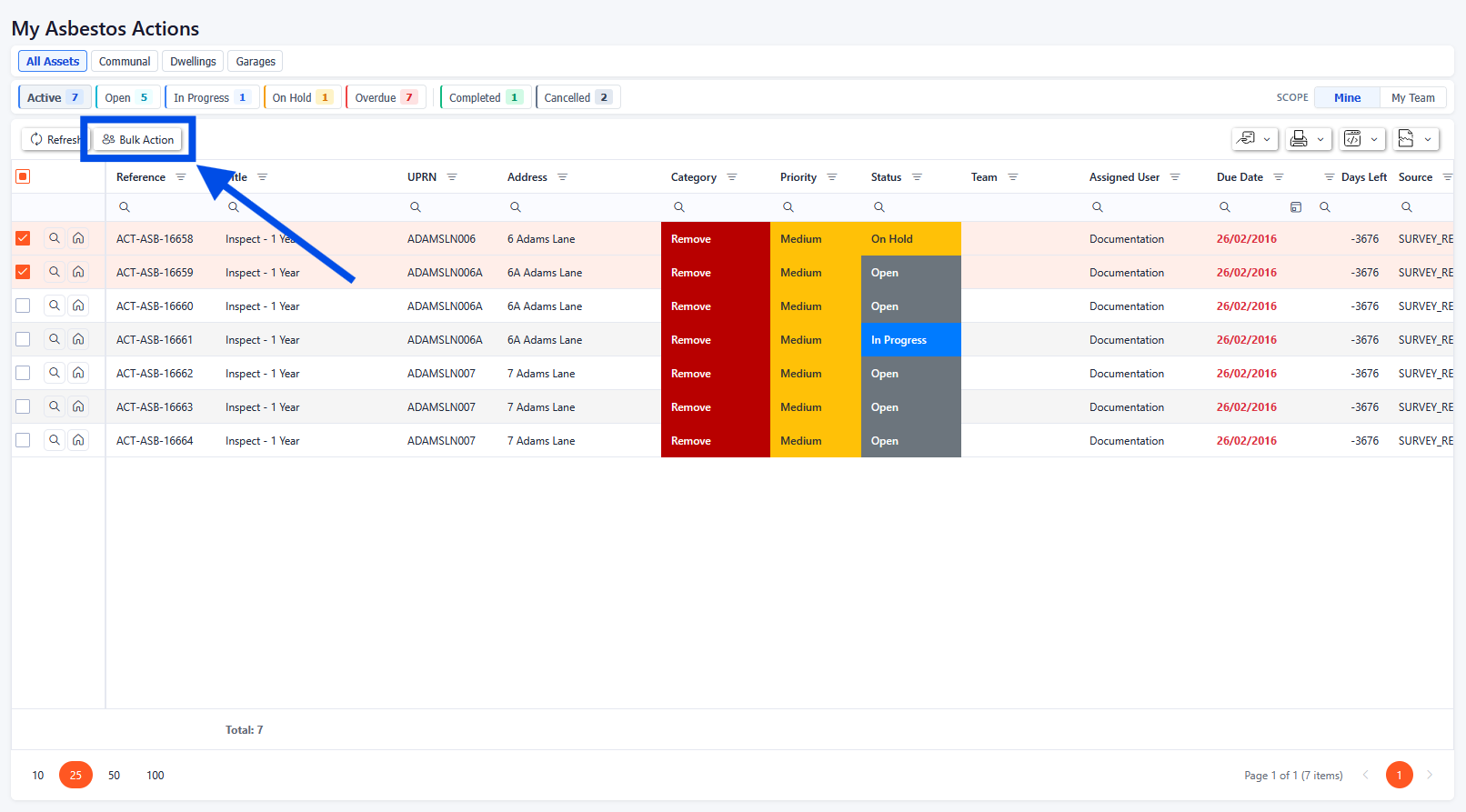Click the house icon for ACT-ASB-16658
Image resolution: width=1466 pixels, height=812 pixels.
[79, 238]
